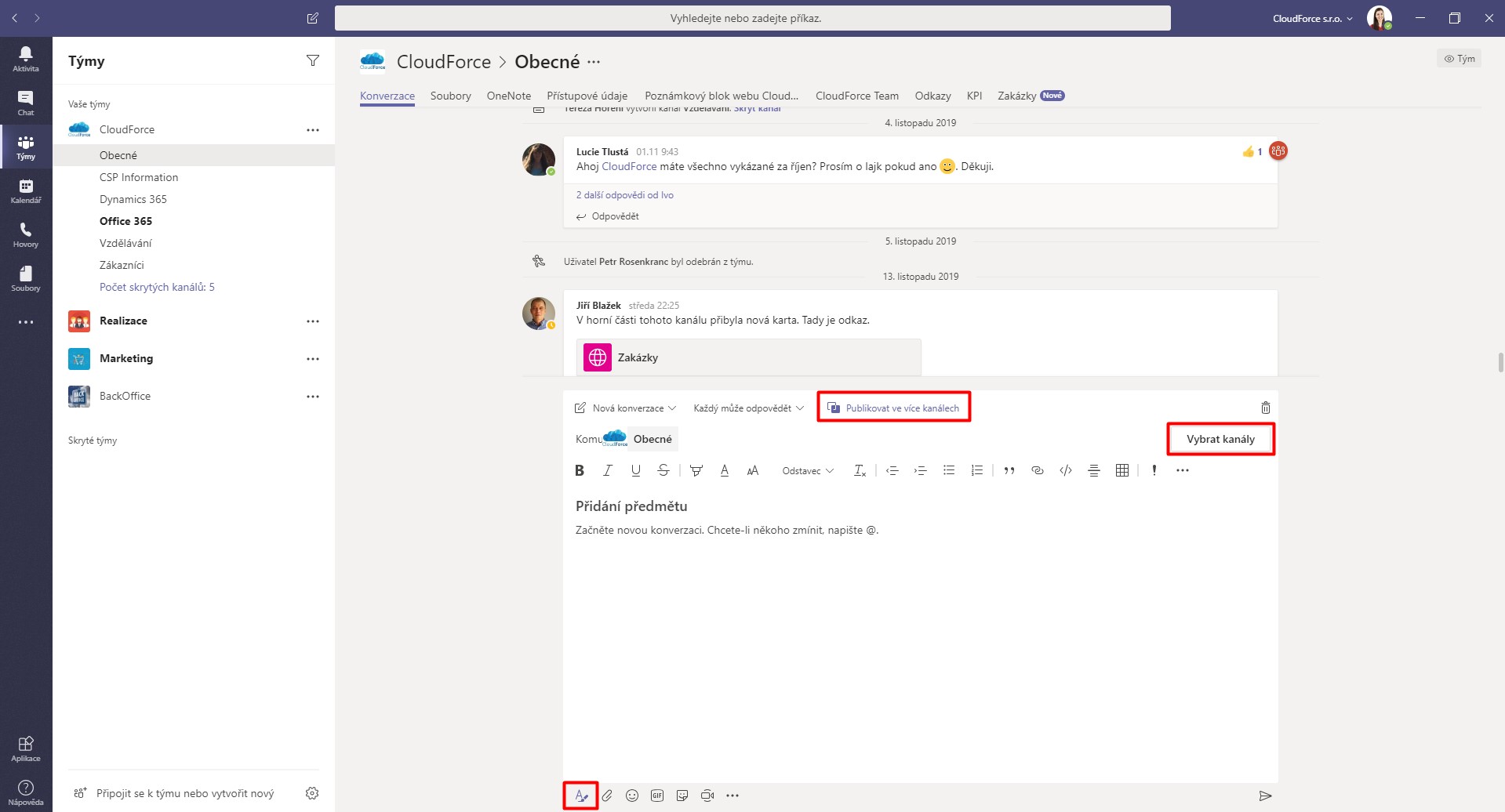Open the Zakázky tab card link
The image size is (1505, 812).
point(749,357)
